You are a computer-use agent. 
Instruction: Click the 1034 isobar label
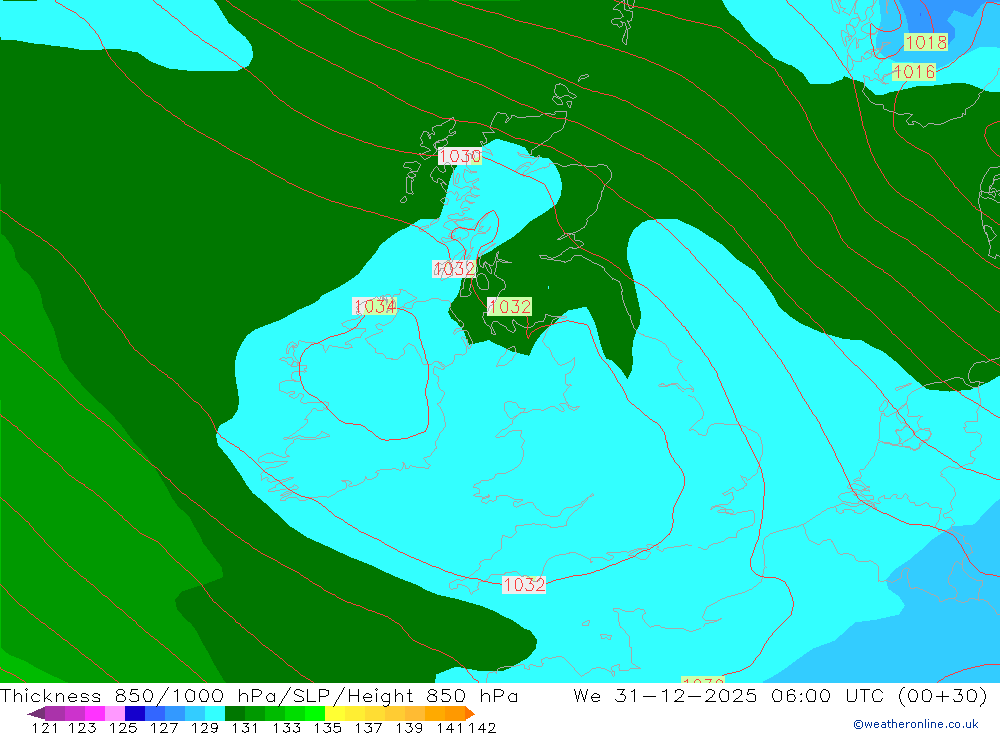click(375, 306)
